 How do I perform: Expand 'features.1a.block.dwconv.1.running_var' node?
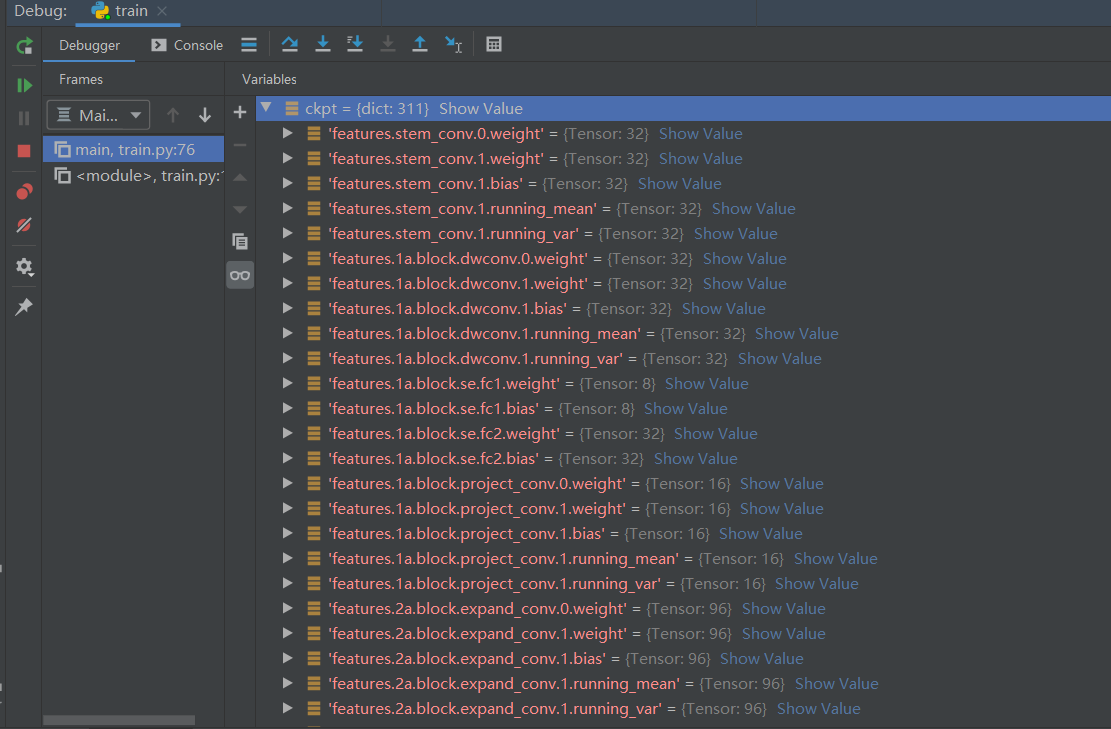pyautogui.click(x=287, y=358)
